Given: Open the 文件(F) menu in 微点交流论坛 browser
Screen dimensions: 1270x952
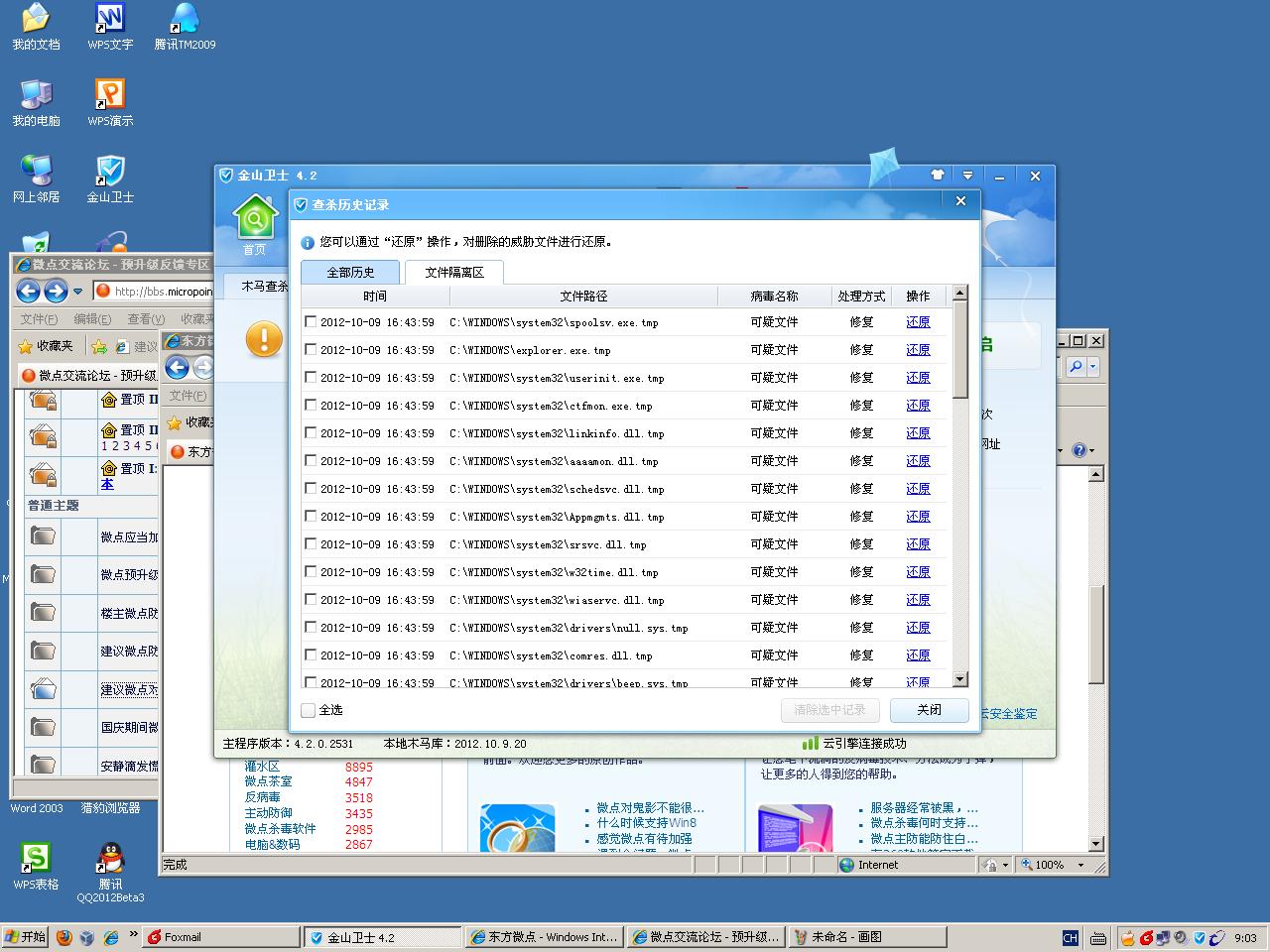Looking at the screenshot, I should [39, 318].
